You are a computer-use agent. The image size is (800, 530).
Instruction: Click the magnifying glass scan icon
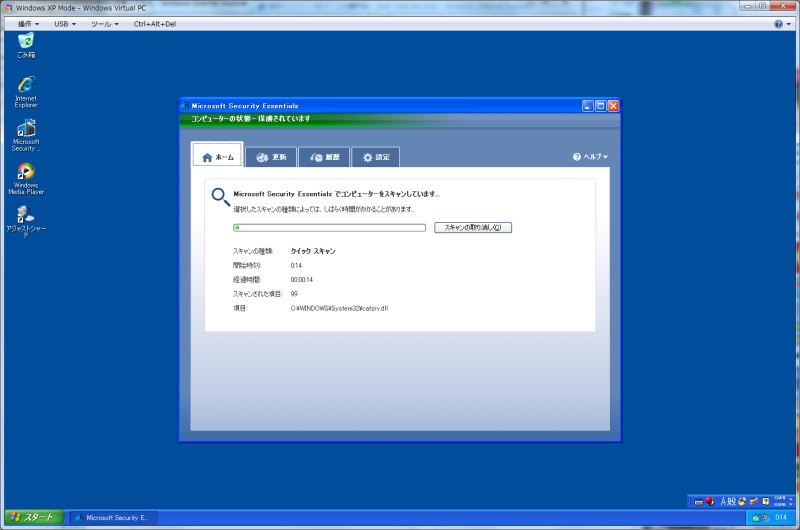click(220, 196)
